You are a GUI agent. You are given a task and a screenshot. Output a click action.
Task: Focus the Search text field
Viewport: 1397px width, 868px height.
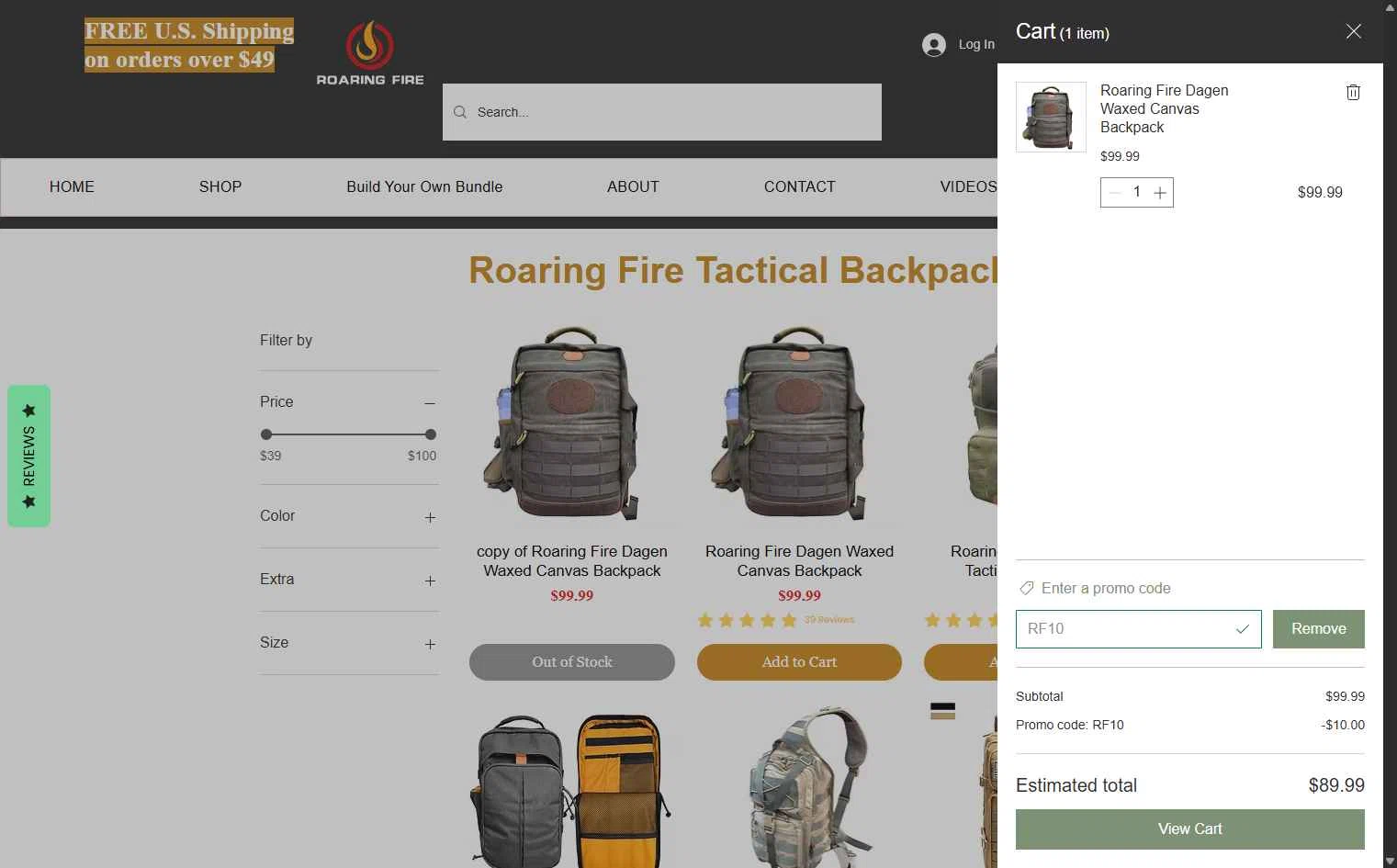[662, 112]
